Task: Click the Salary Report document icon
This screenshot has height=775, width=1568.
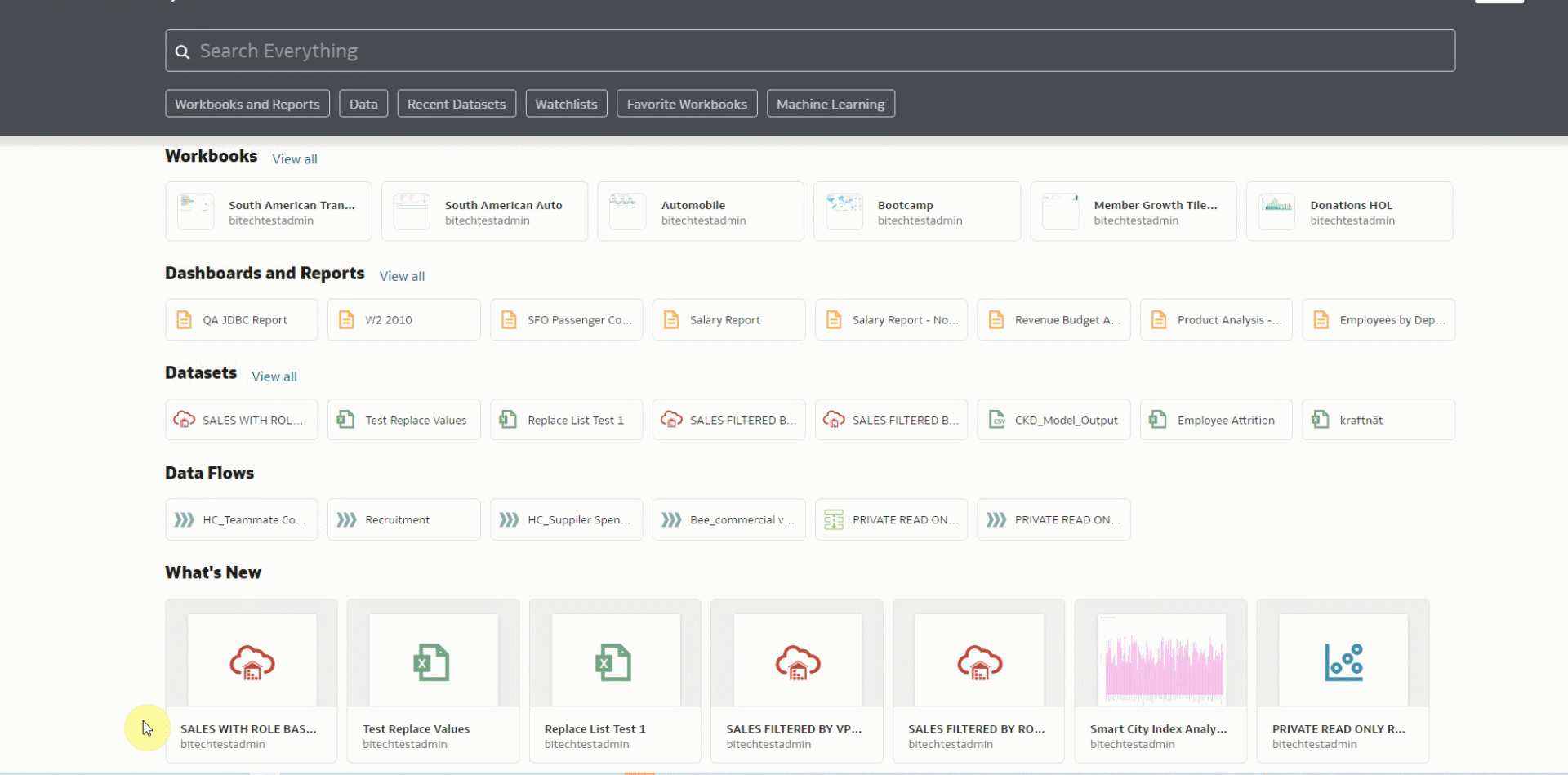Action: coord(670,319)
